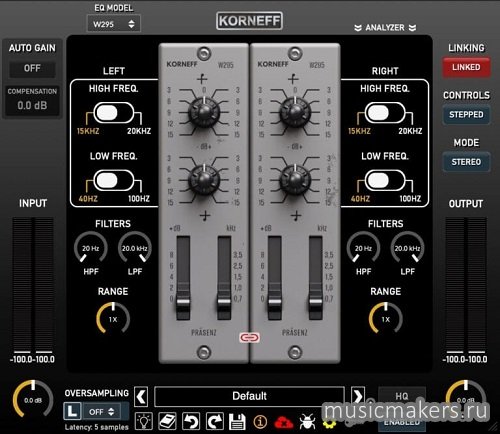Go to the next preset arrow

click(x=358, y=396)
